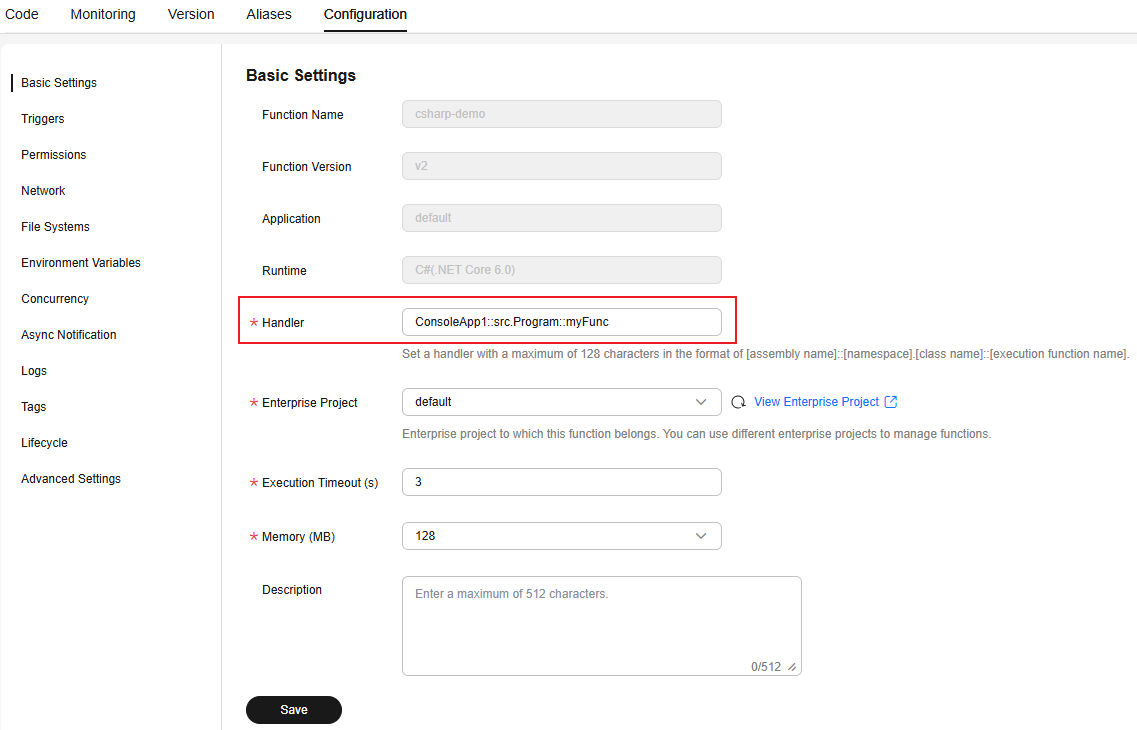The height and width of the screenshot is (730, 1137).
Task: Open the Monitoring tab
Action: pos(103,14)
